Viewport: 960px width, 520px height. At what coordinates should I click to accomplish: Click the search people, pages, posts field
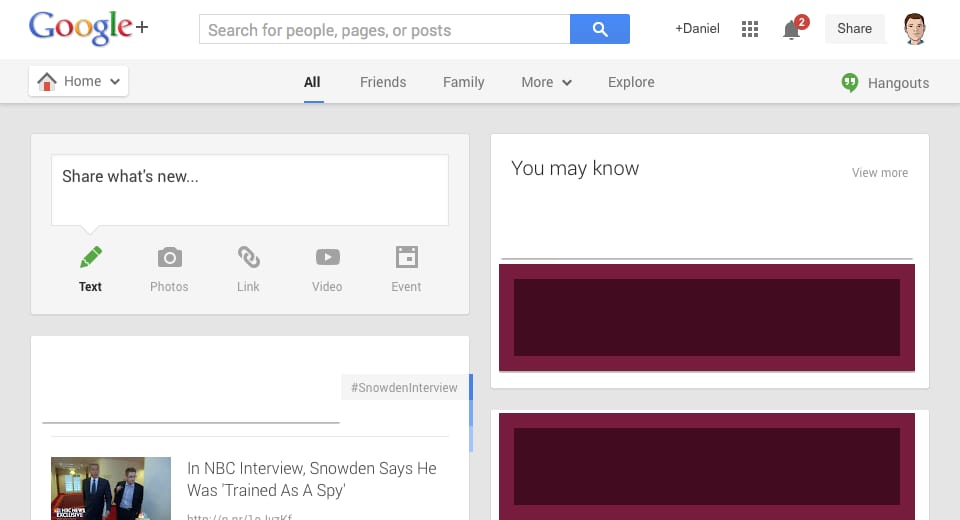click(x=384, y=29)
